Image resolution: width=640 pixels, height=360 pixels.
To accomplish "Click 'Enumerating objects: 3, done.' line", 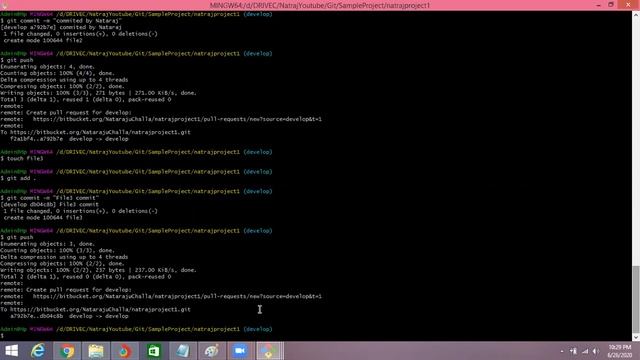I will (x=47, y=244).
